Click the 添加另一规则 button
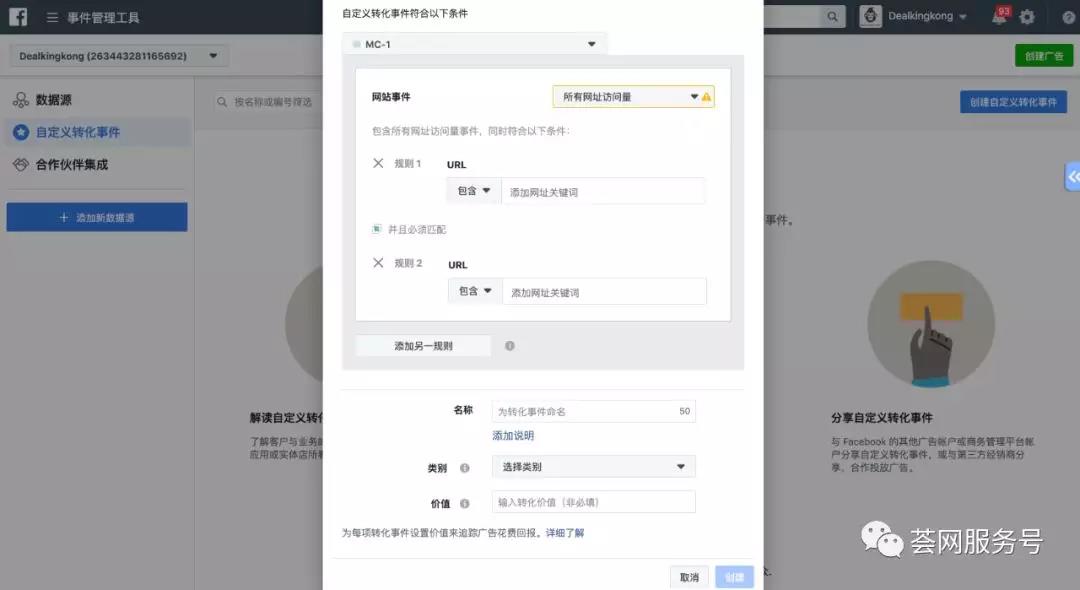The width and height of the screenshot is (1080, 590). tap(422, 345)
